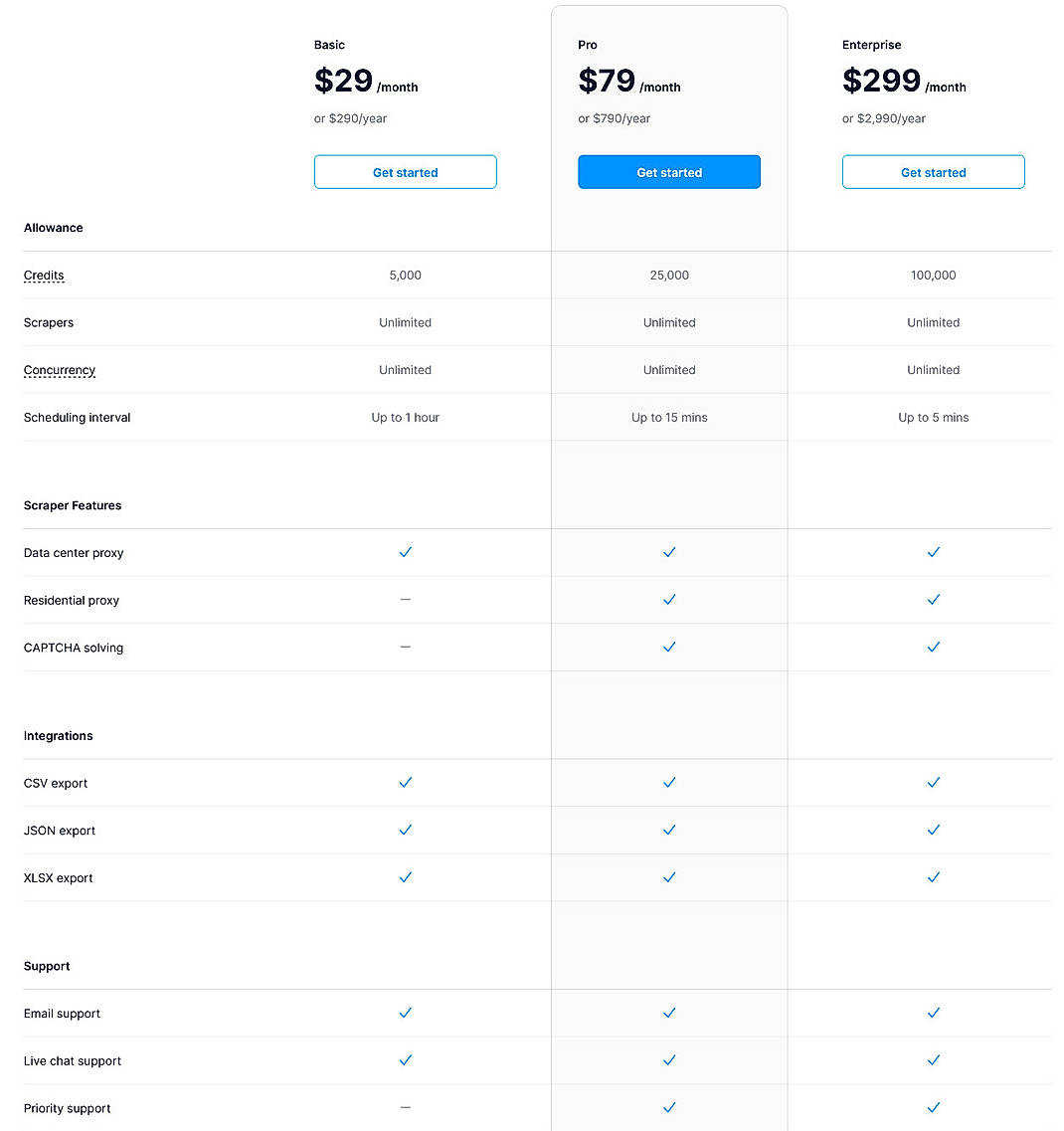Select the Enterprise plan column header

[871, 45]
